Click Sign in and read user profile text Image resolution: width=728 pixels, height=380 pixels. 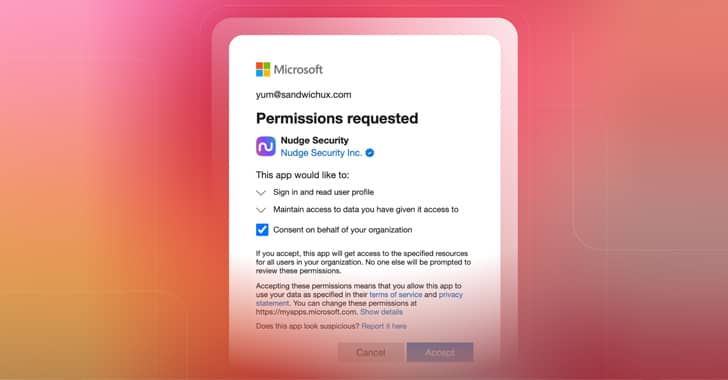click(x=324, y=192)
